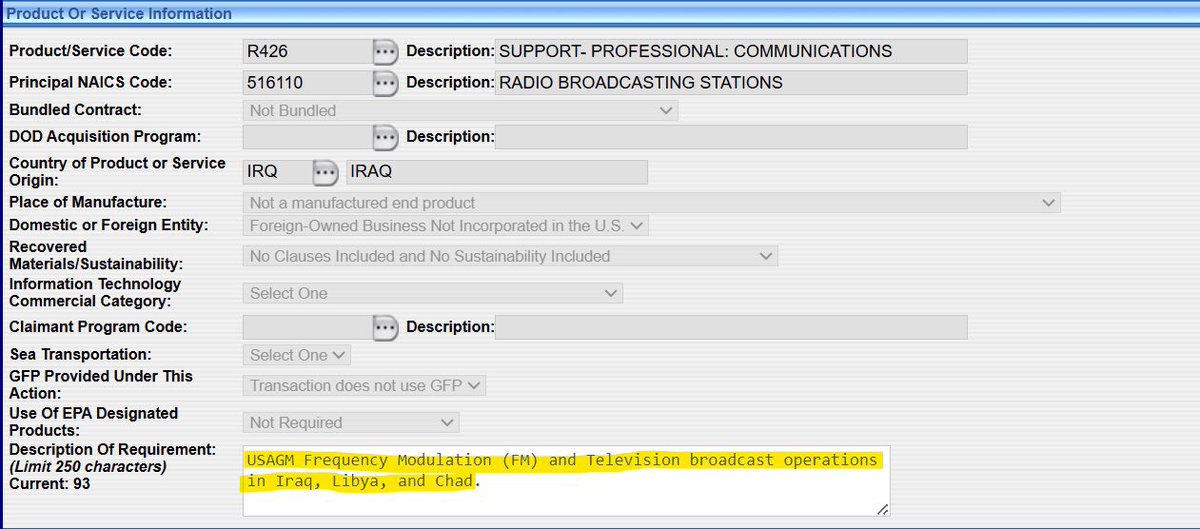This screenshot has height=529, width=1200.
Task: Click the DOD Acquisition Program description field
Action: (x=731, y=137)
